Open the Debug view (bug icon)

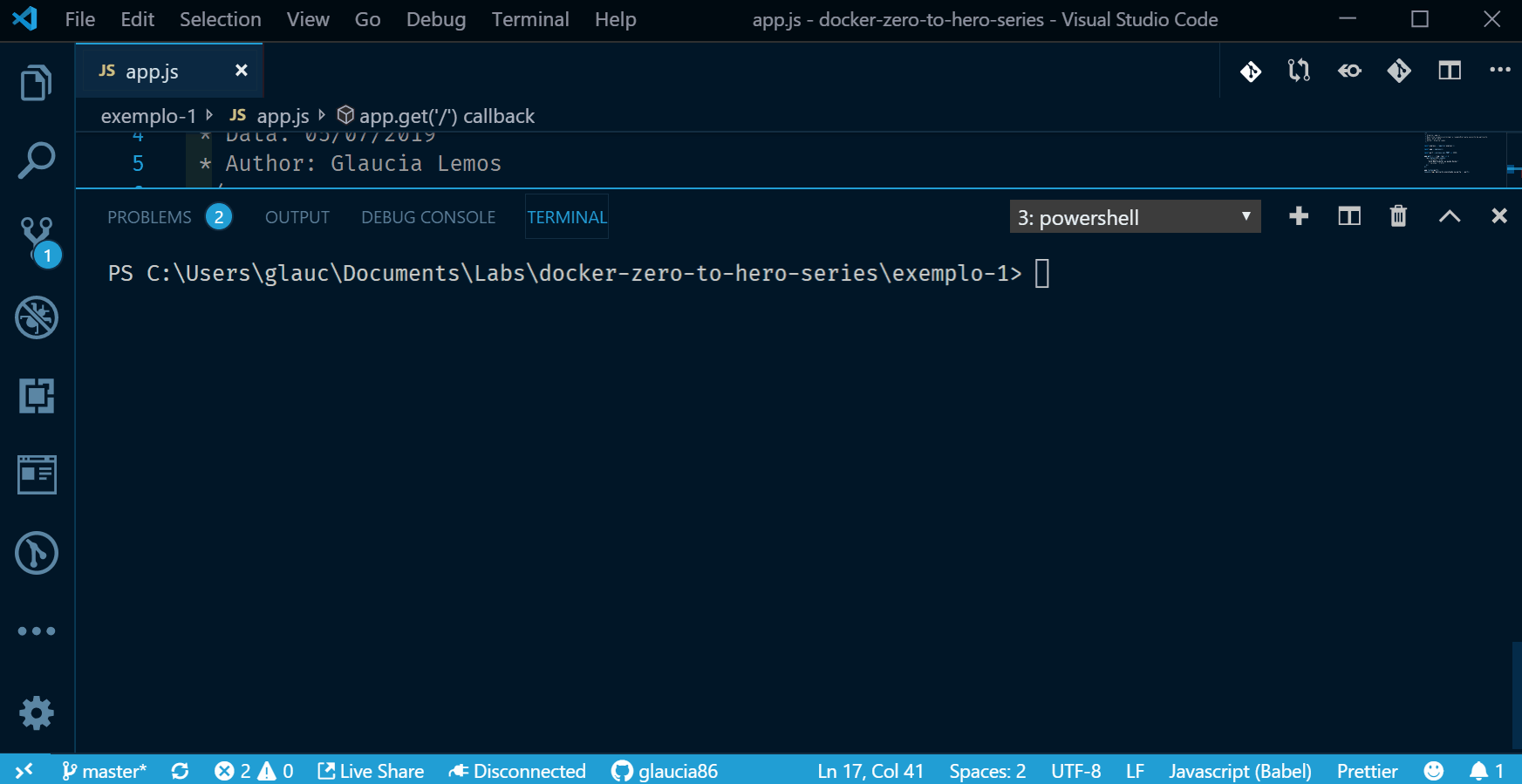click(x=37, y=317)
